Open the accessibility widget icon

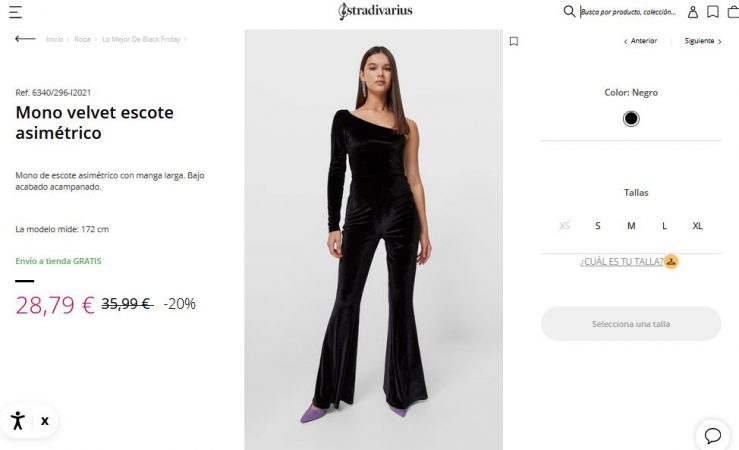(x=17, y=421)
